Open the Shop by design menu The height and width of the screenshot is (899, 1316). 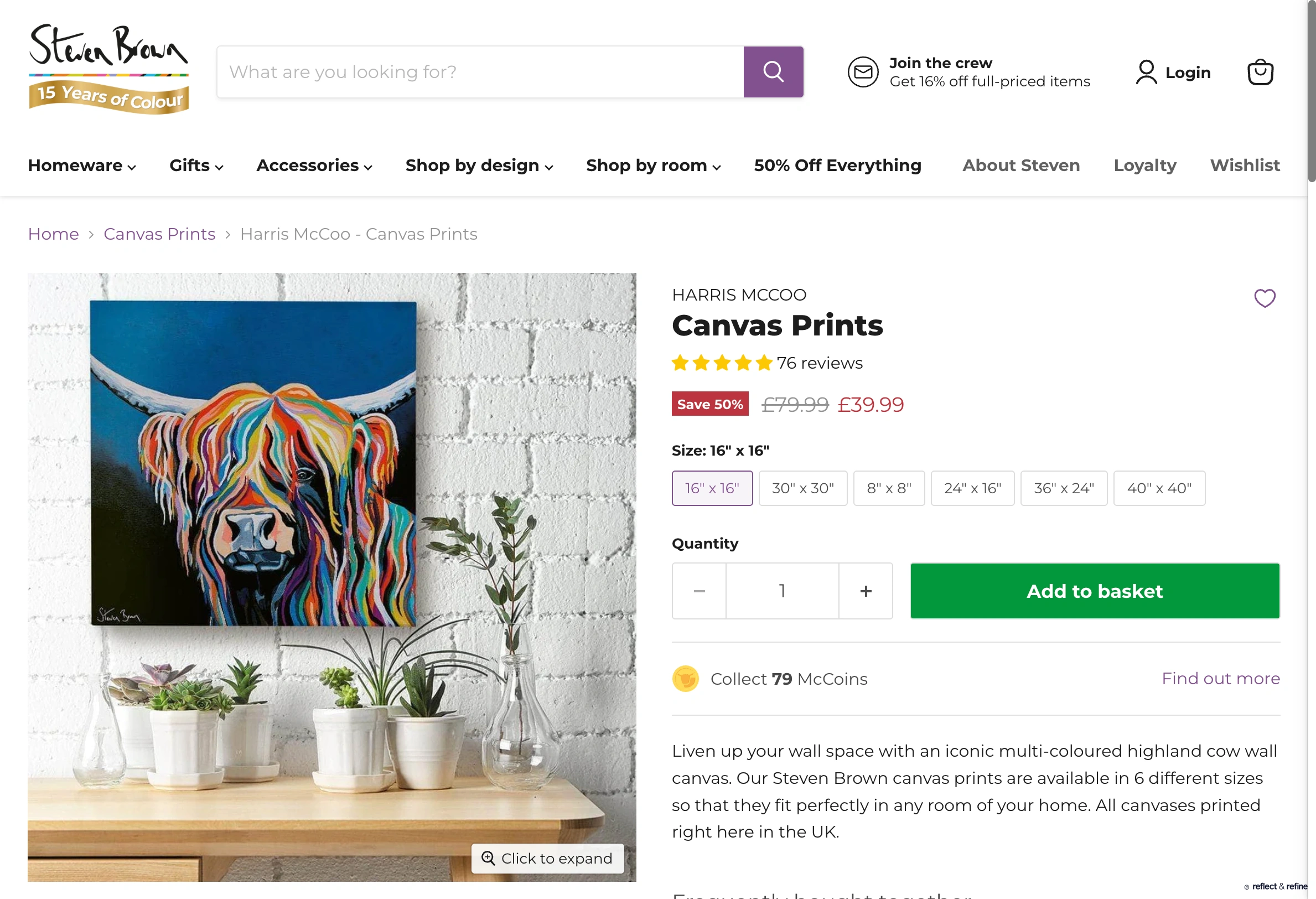click(x=479, y=166)
